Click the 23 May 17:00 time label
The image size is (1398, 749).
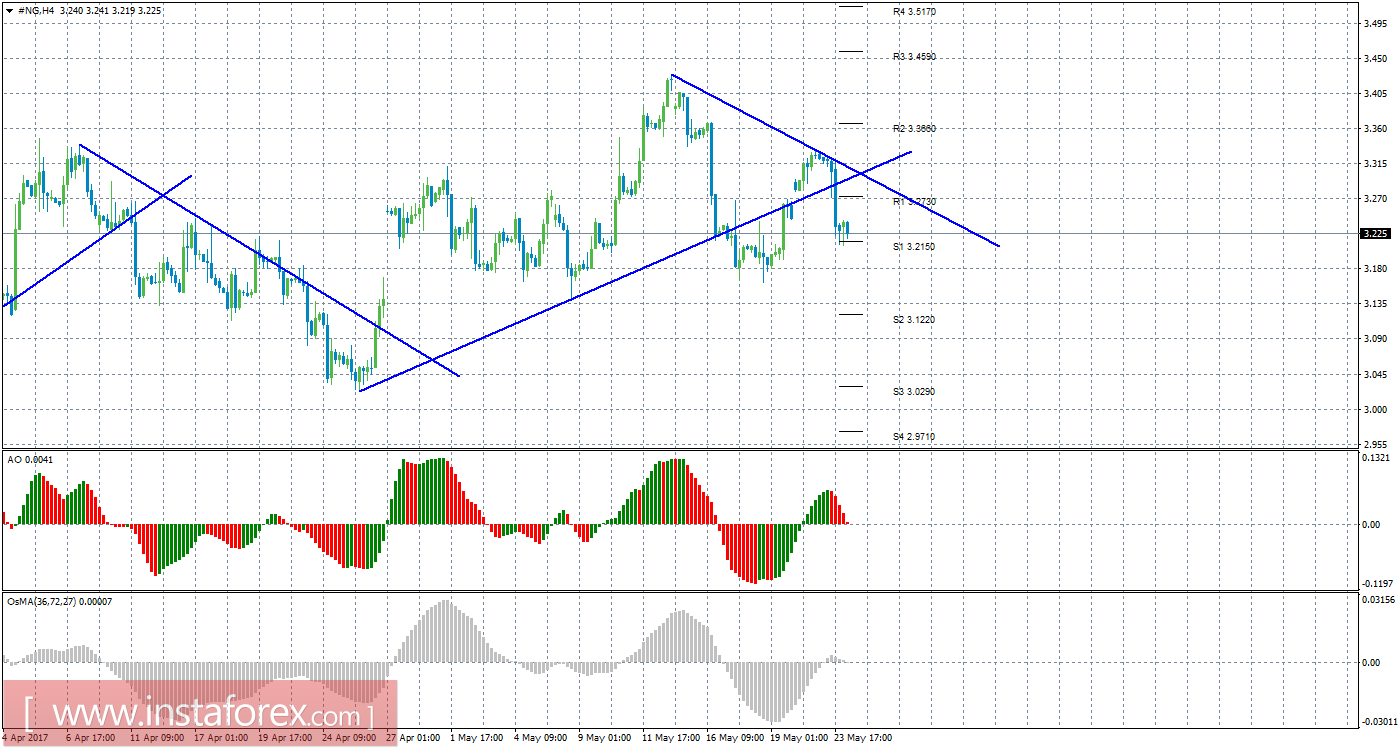tap(863, 738)
